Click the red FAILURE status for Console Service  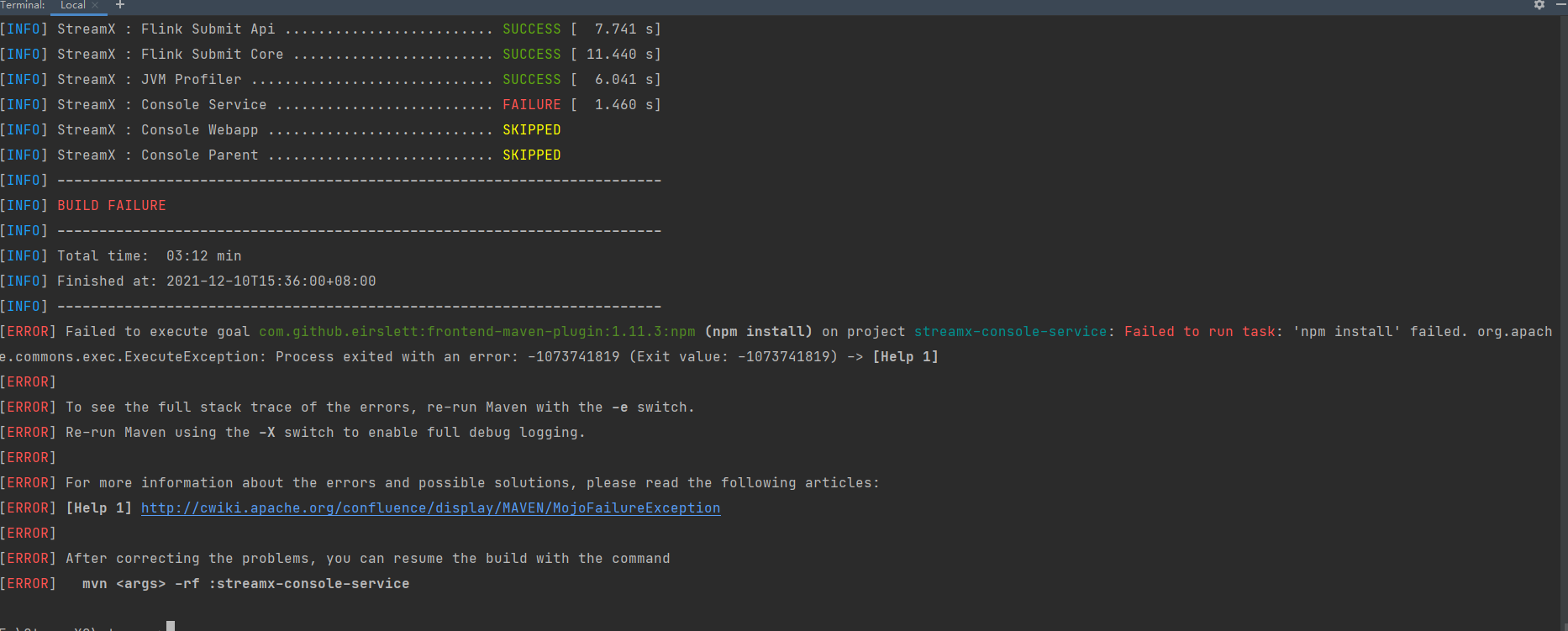pos(532,105)
